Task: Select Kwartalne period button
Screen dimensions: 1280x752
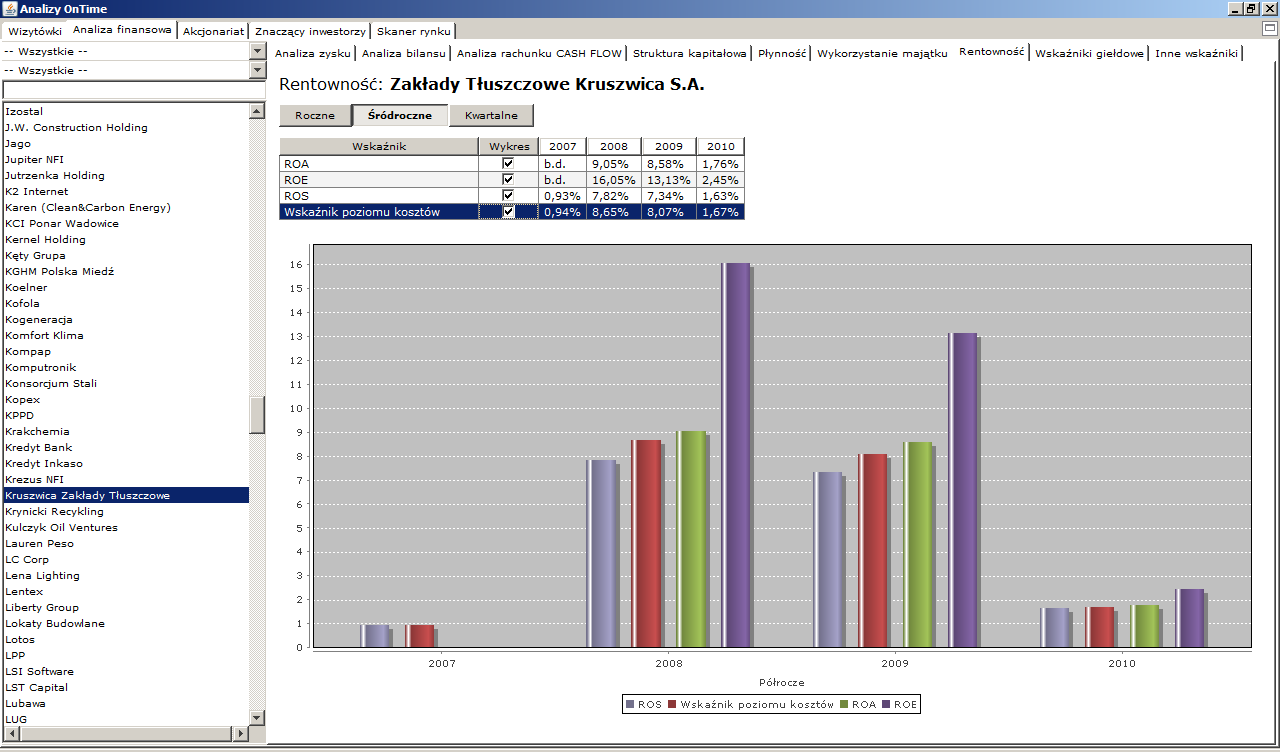Action: (491, 115)
